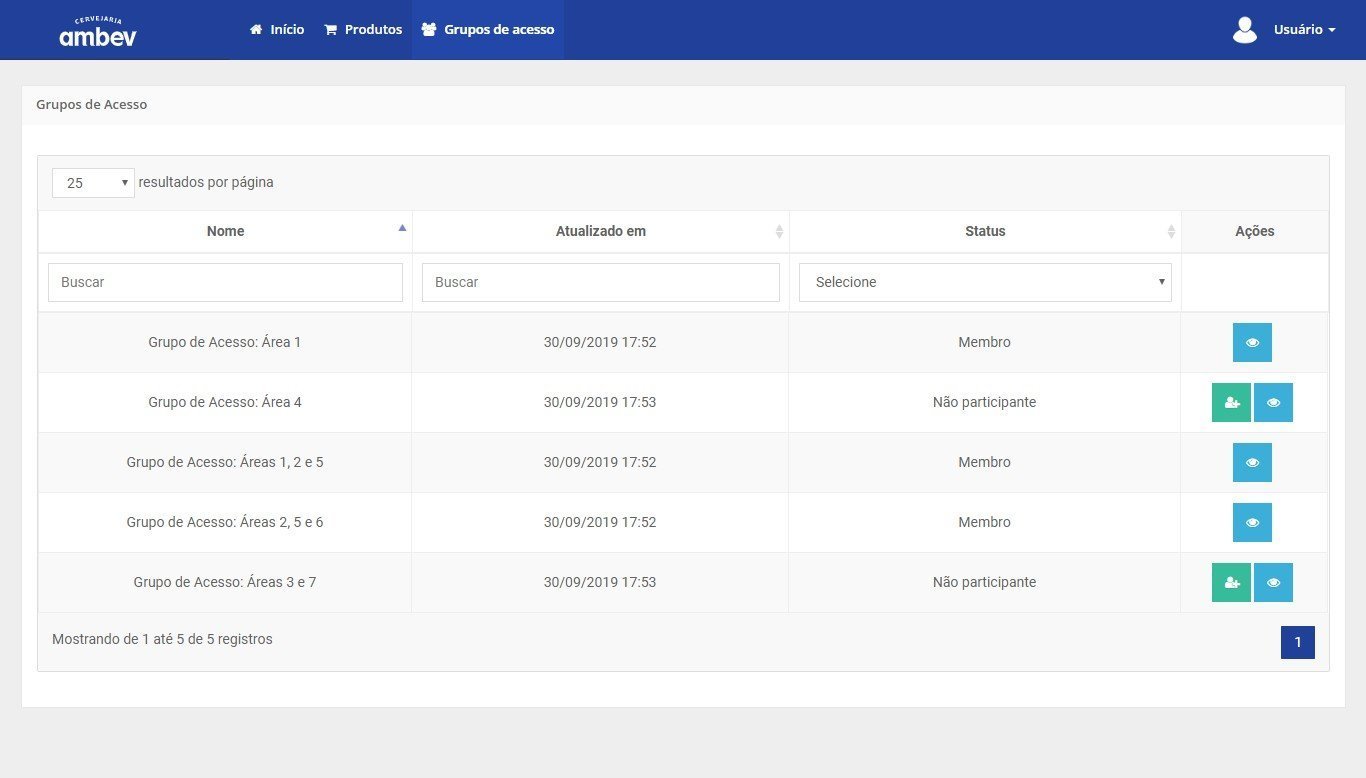
Task: Sort the table by Status column
Action: tap(984, 231)
